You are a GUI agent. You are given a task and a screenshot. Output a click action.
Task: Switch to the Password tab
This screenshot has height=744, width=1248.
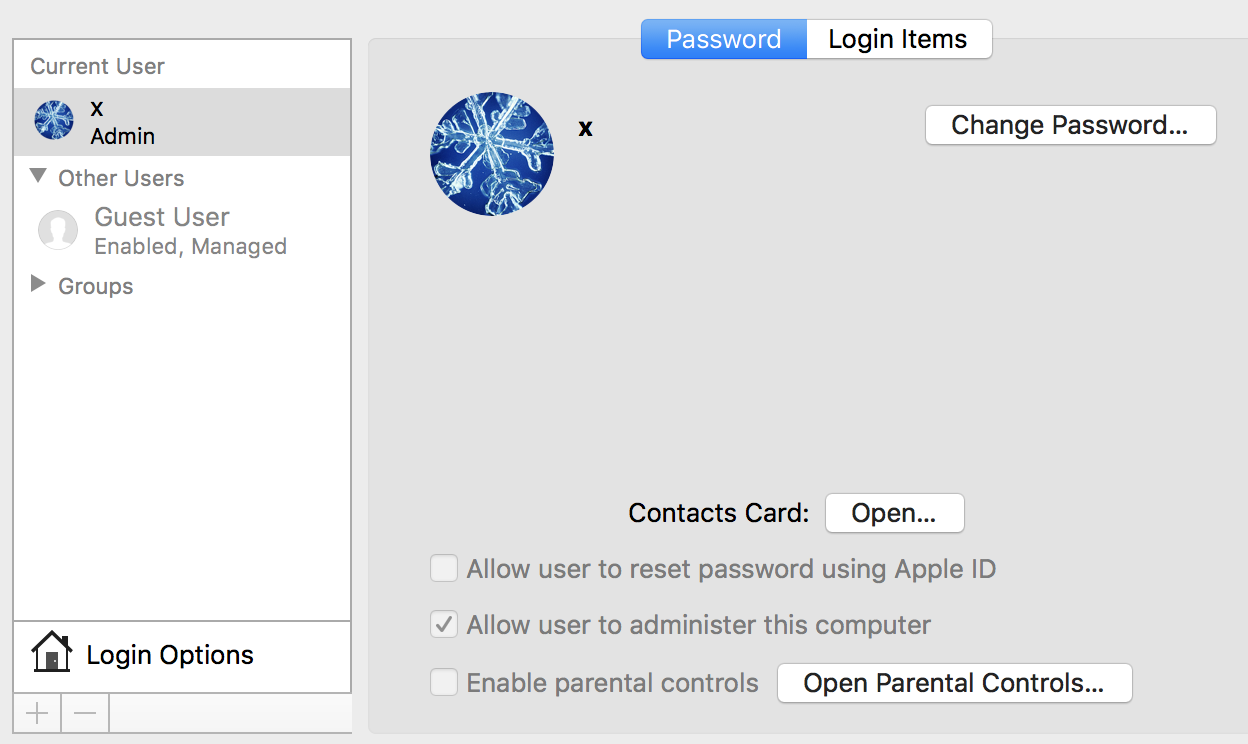point(723,39)
